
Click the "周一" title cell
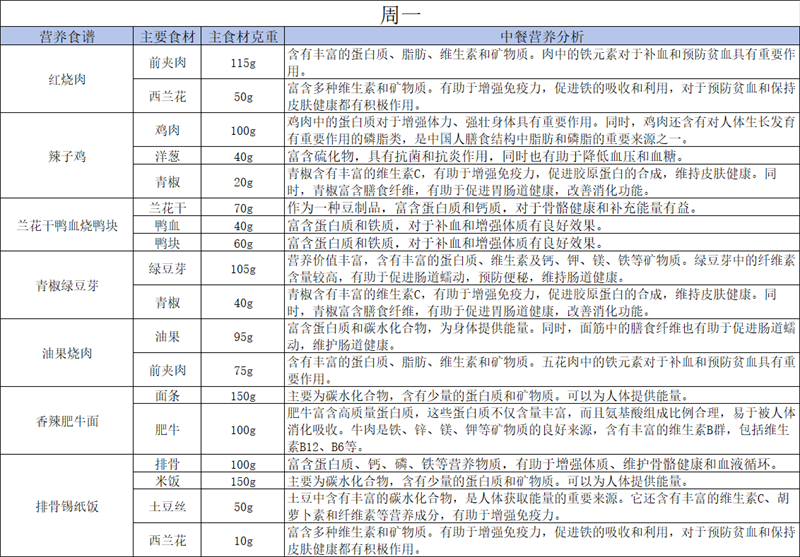pyautogui.click(x=400, y=14)
